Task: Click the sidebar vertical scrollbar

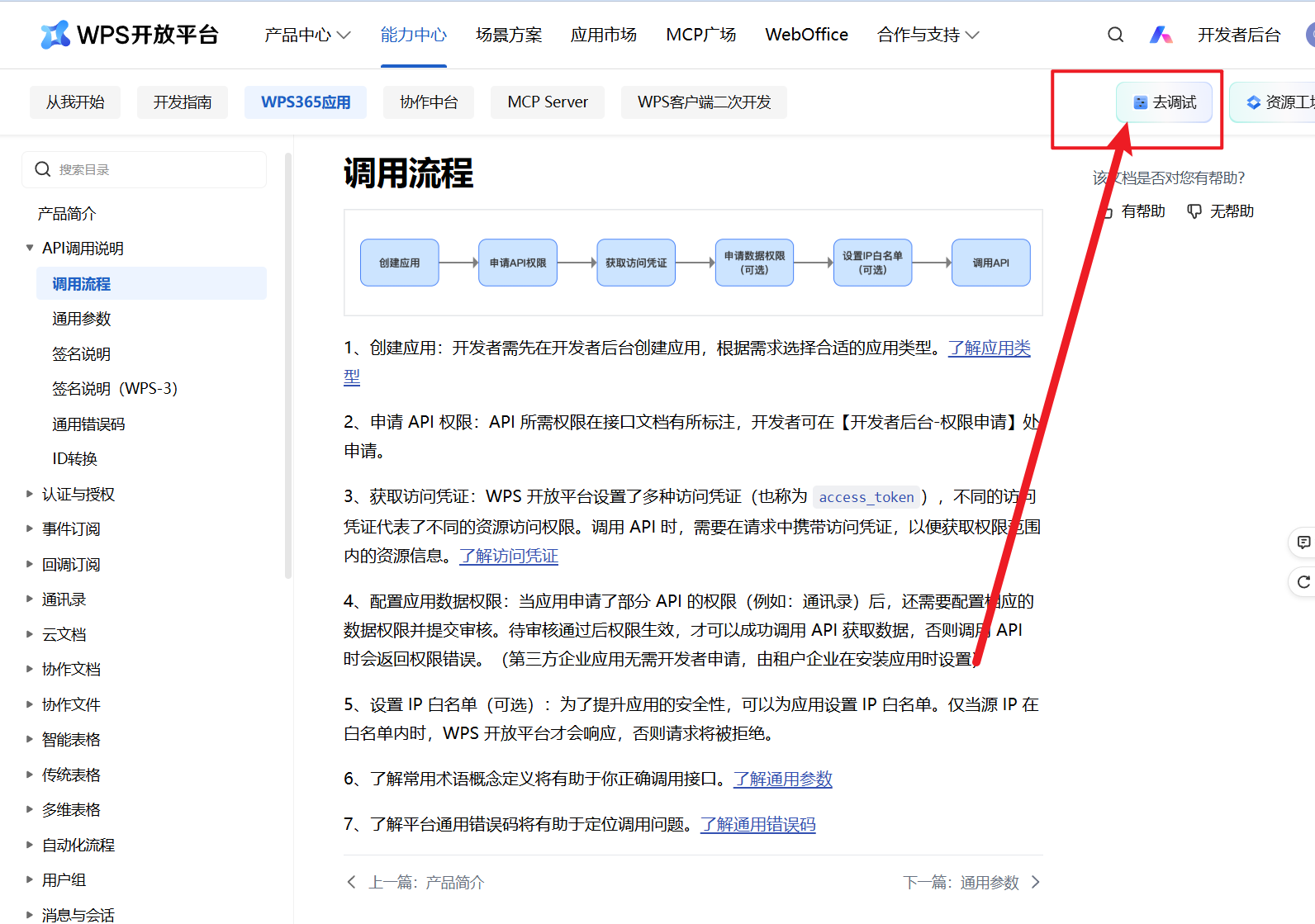Action: pos(288,366)
